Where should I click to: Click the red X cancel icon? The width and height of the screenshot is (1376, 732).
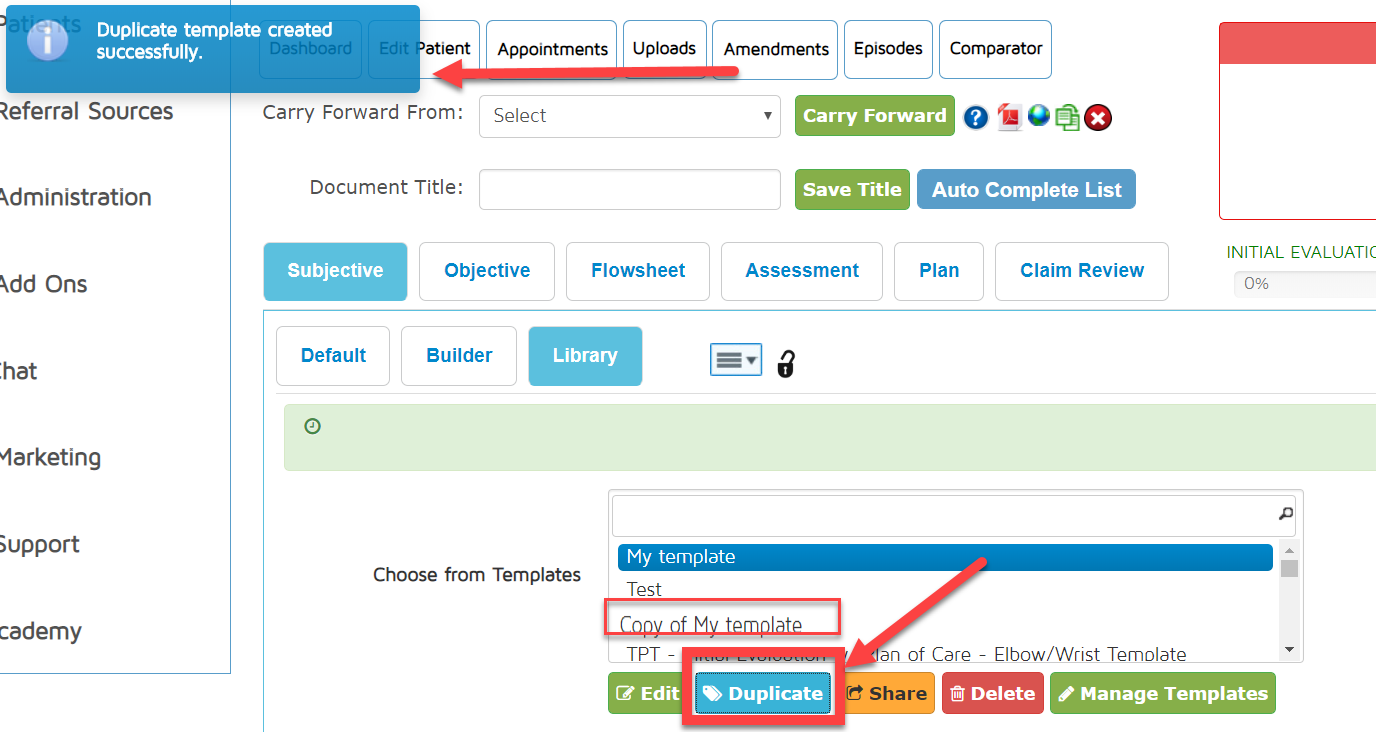(x=1098, y=118)
